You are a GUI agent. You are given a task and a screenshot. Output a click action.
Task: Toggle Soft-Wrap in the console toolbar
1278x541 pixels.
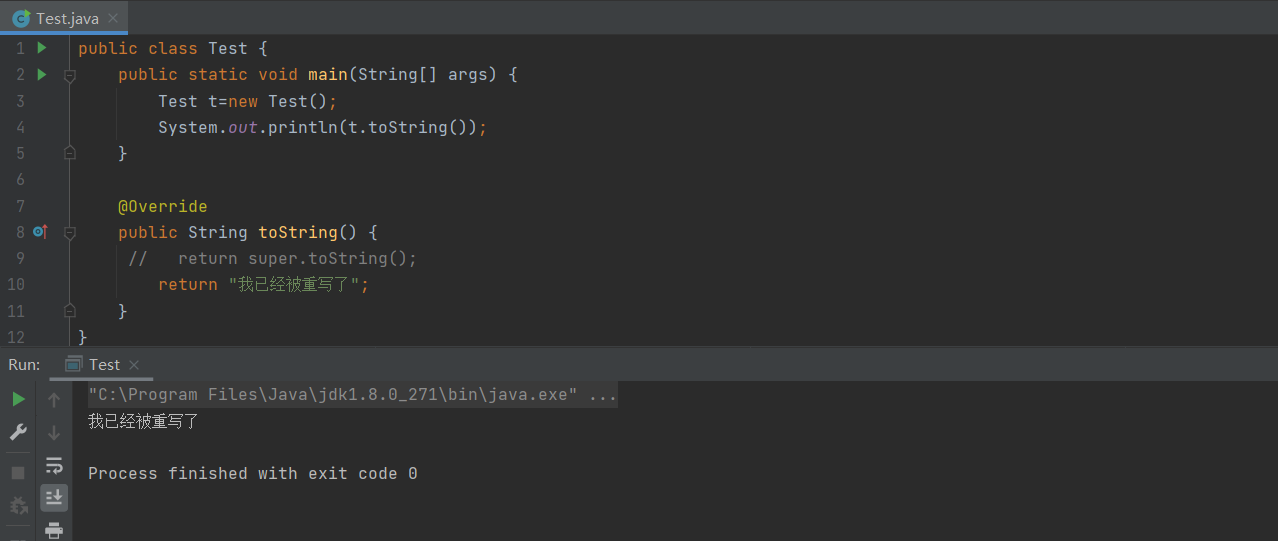click(x=54, y=465)
